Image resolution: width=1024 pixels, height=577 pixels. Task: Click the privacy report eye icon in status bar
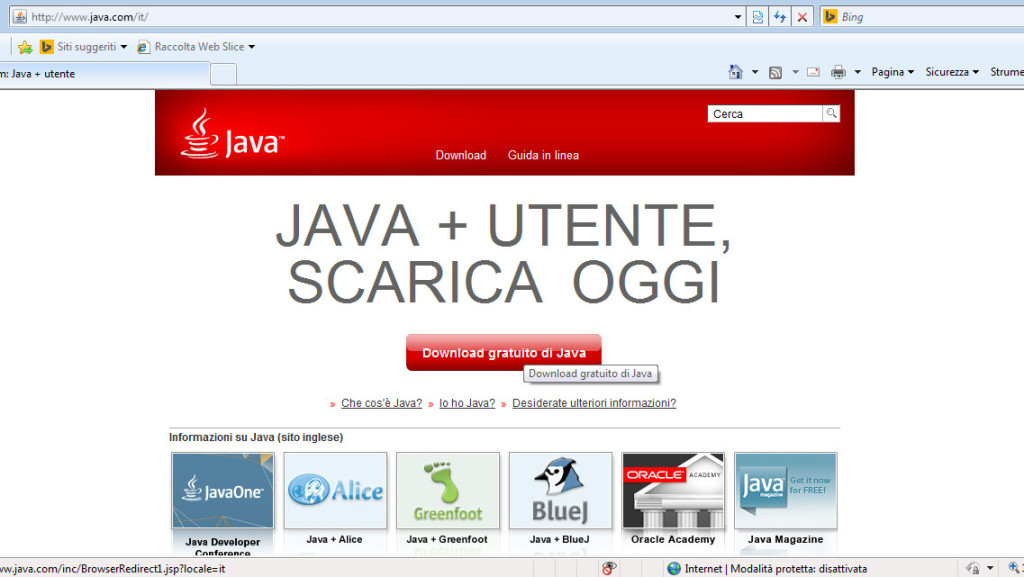(x=609, y=569)
